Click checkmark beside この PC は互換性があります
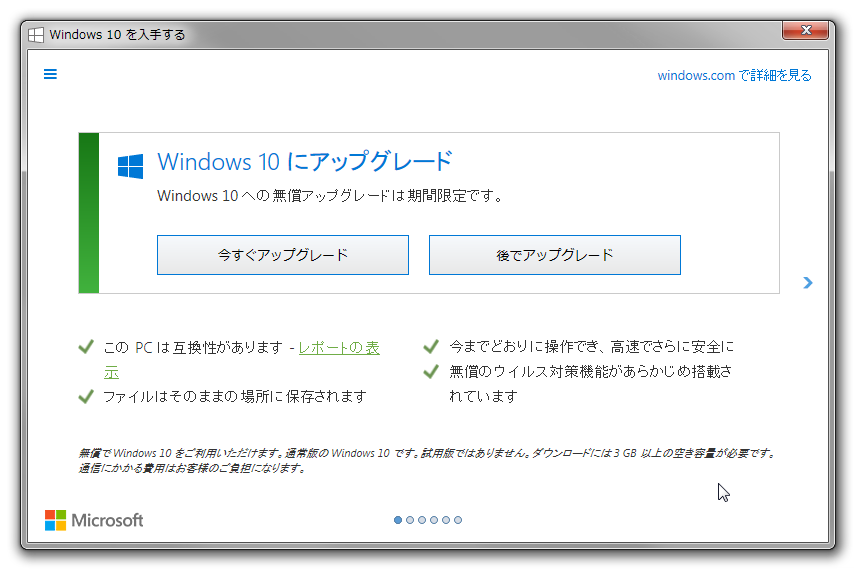The width and height of the screenshot is (856, 570). click(86, 347)
